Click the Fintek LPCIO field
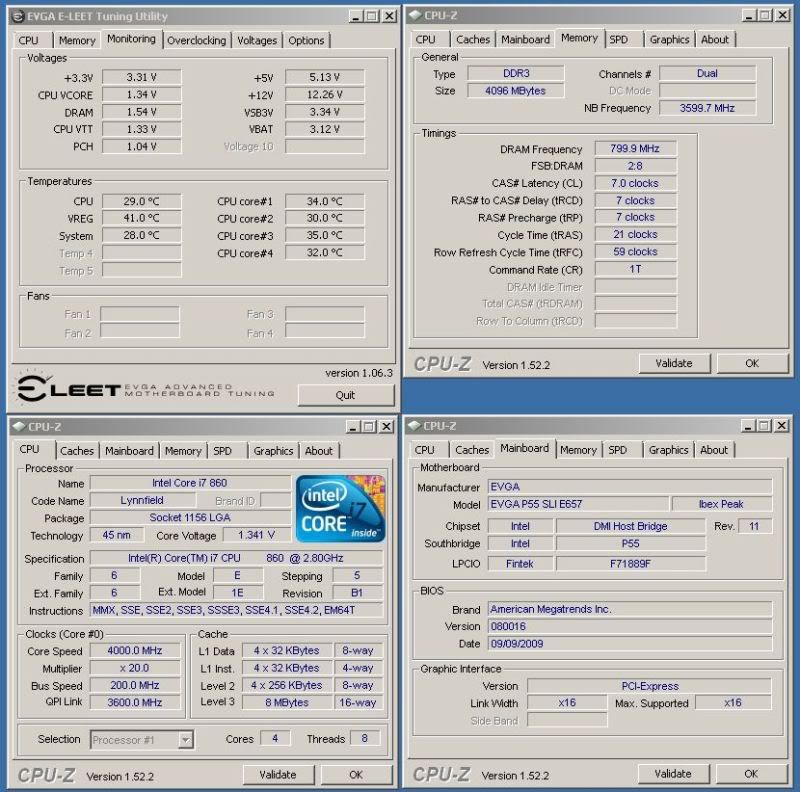The height and width of the screenshot is (792, 800). (520, 564)
